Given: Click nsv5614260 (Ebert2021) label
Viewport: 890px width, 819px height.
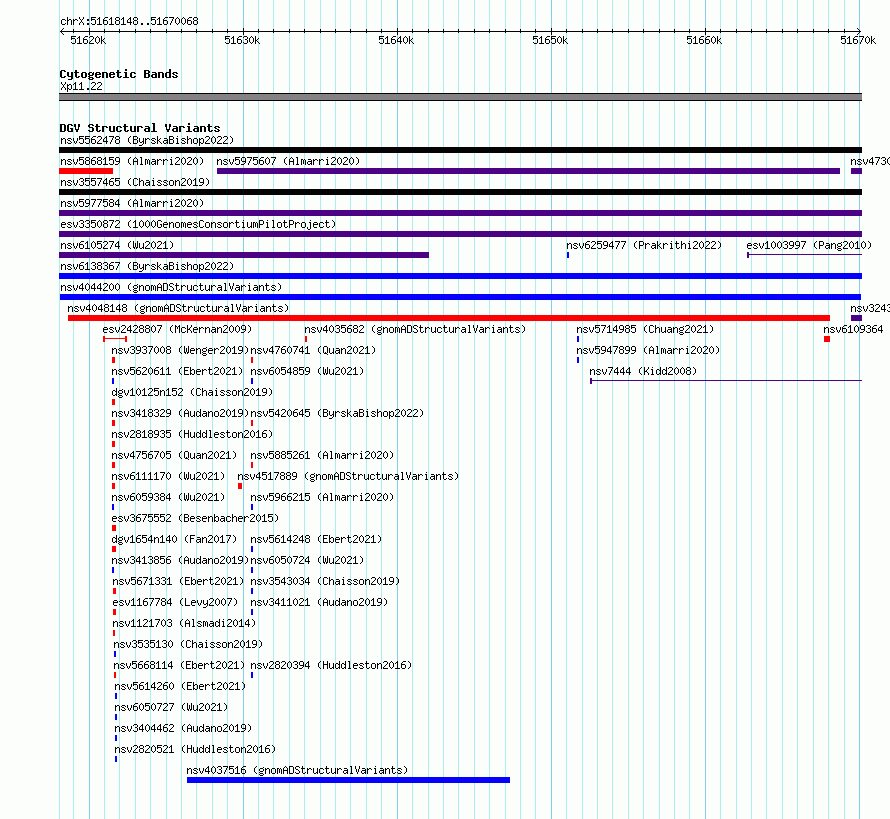Looking at the screenshot, I should point(180,686).
